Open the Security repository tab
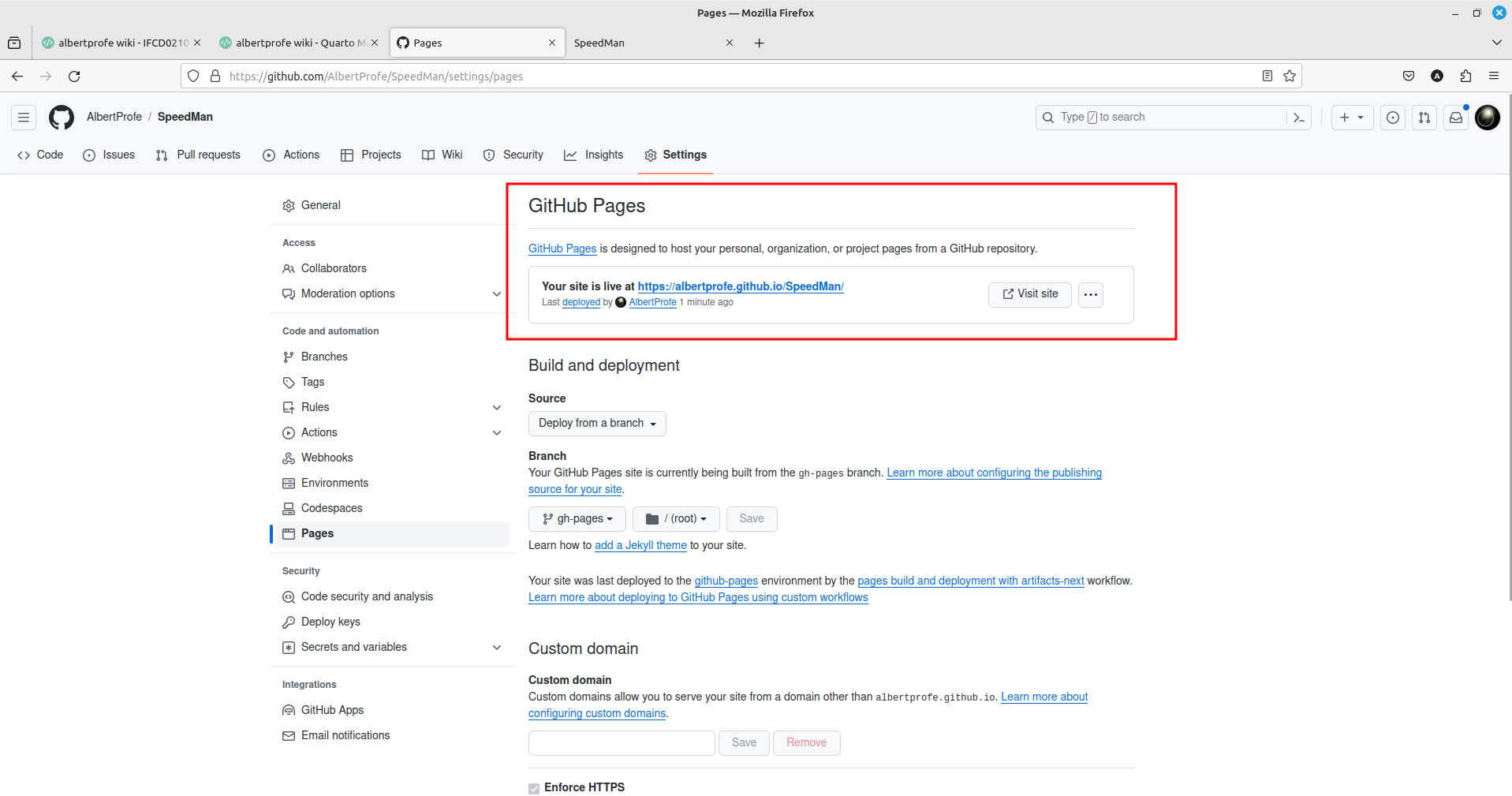This screenshot has height=796, width=1512. tap(513, 155)
